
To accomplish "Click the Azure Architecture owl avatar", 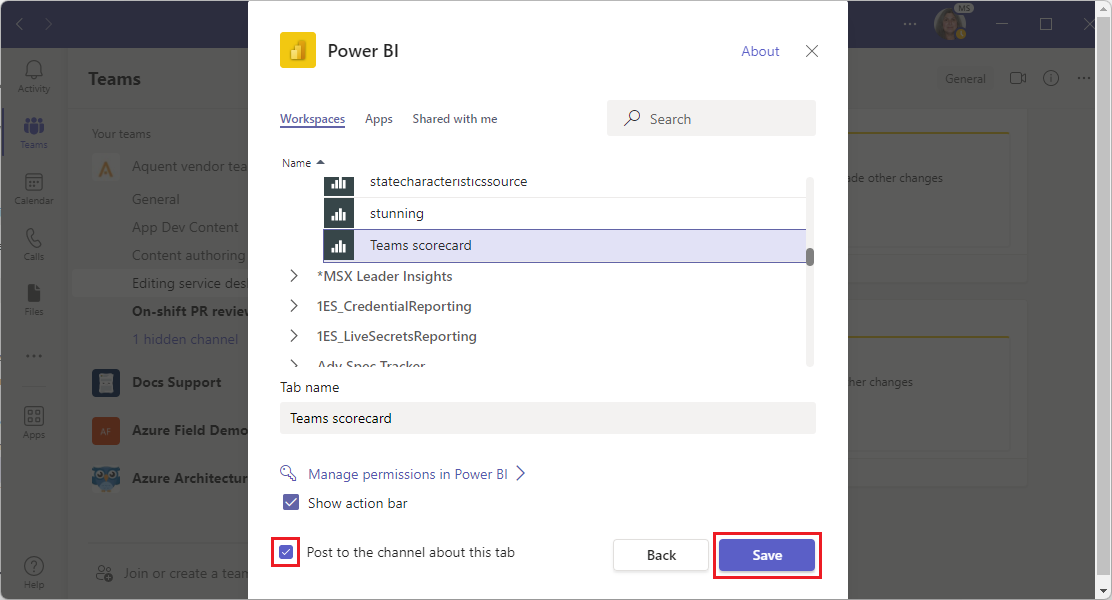I will (x=106, y=479).
